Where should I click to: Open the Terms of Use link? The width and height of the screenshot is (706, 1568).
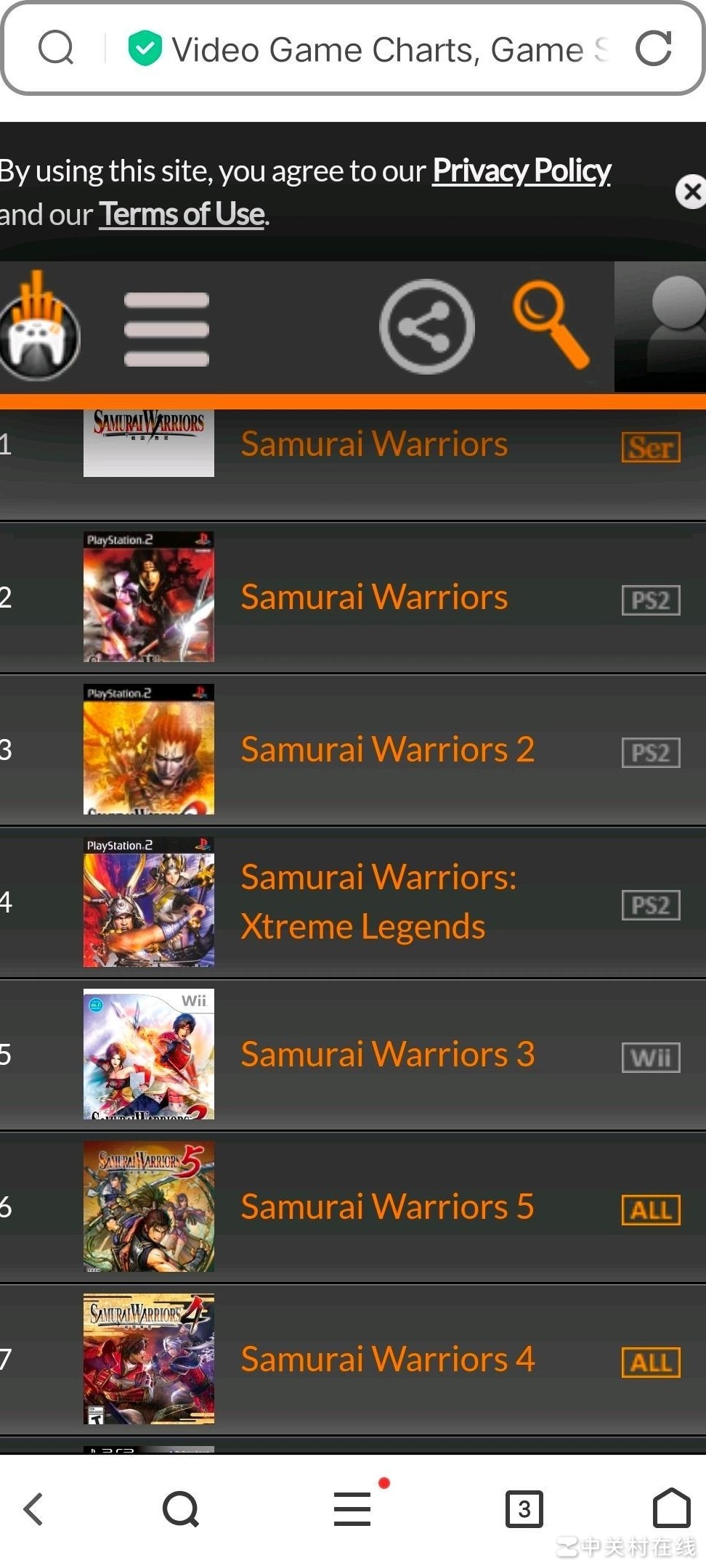coord(182,214)
